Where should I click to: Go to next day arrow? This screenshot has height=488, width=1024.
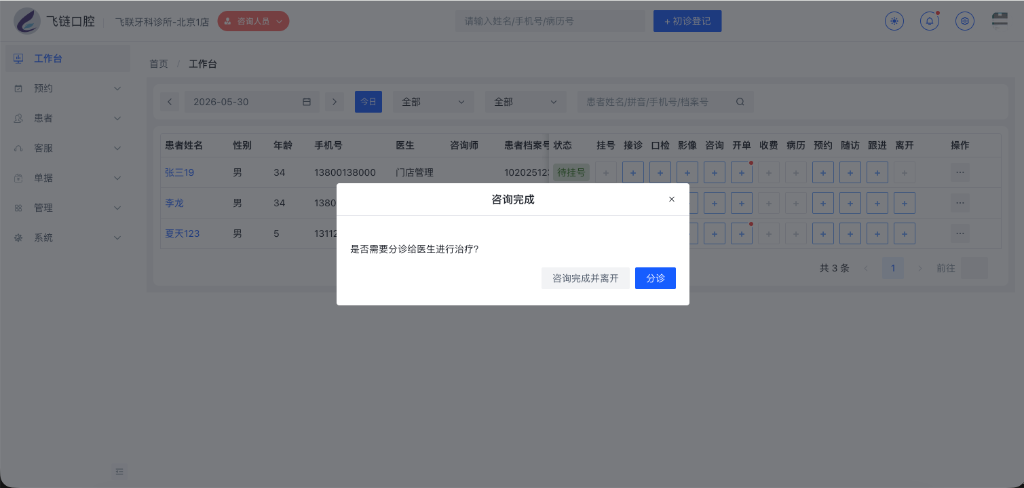pos(334,102)
